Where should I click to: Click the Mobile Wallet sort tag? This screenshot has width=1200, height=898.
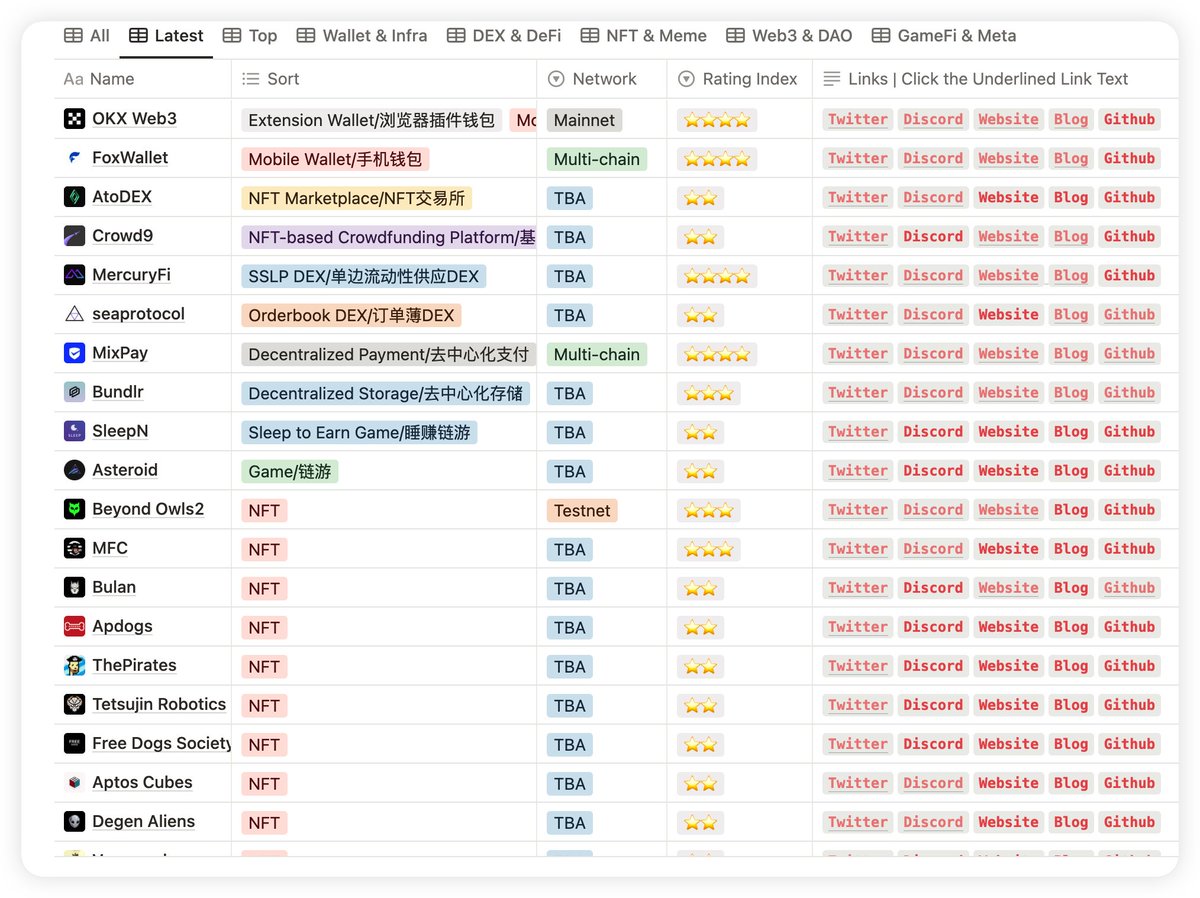(x=336, y=159)
